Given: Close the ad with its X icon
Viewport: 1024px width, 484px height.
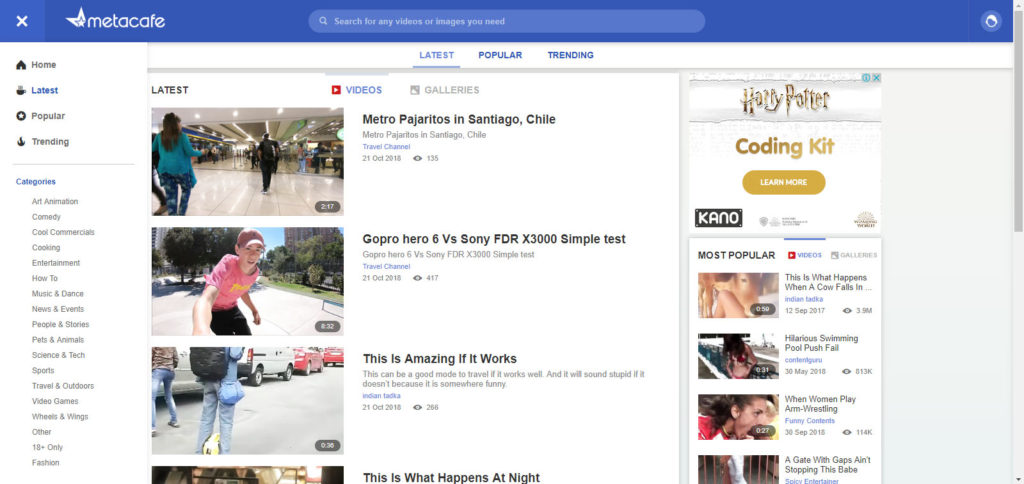Looking at the screenshot, I should tap(876, 78).
